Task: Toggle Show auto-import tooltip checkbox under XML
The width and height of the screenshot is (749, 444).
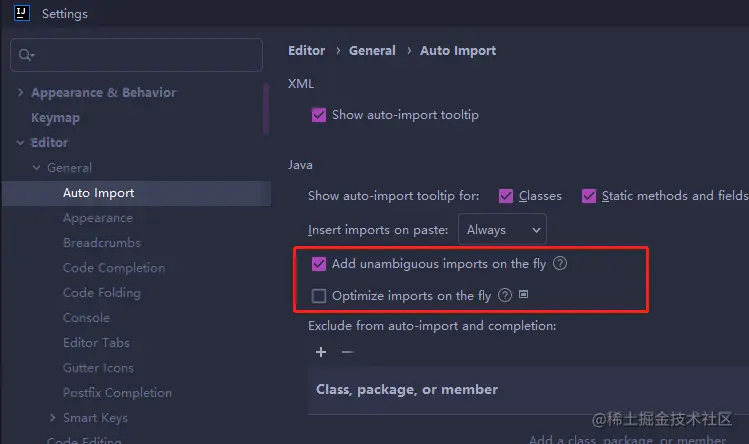Action: (x=319, y=115)
